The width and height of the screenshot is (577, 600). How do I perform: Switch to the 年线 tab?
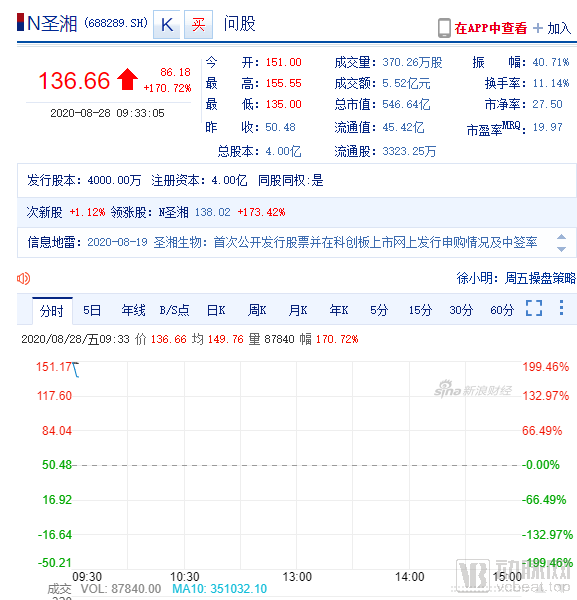pyautogui.click(x=133, y=310)
